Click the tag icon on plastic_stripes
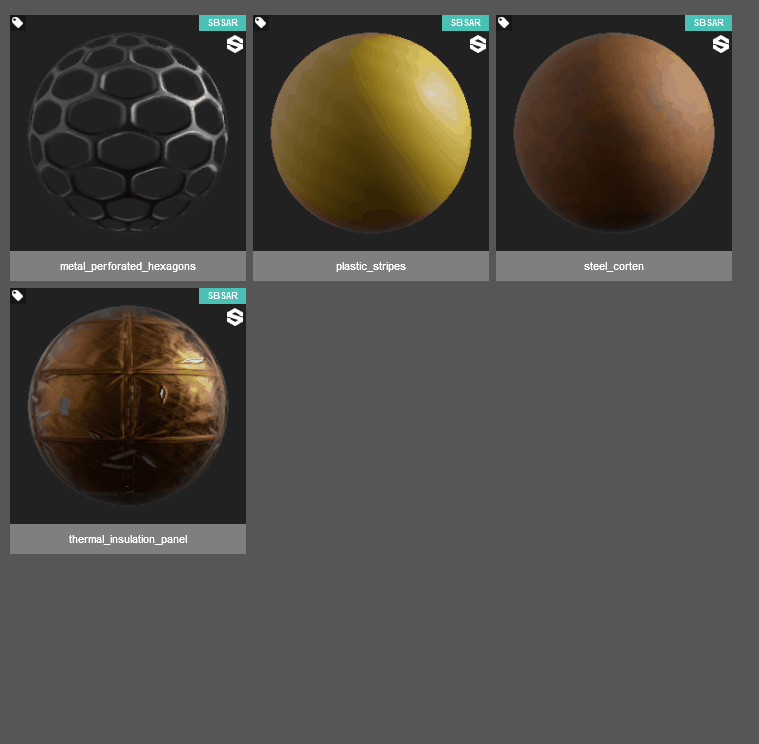The image size is (759, 744). [x=261, y=23]
